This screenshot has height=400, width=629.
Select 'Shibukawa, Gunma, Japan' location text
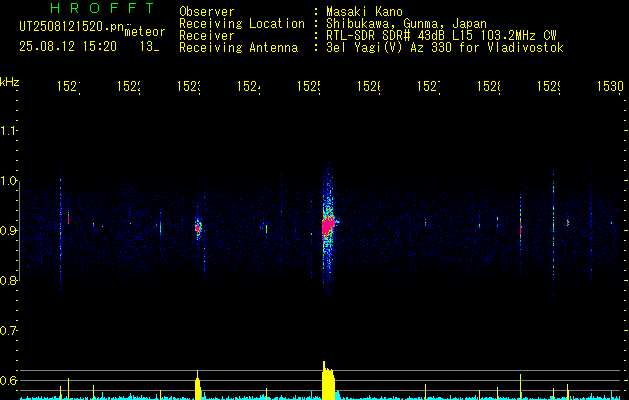406,24
